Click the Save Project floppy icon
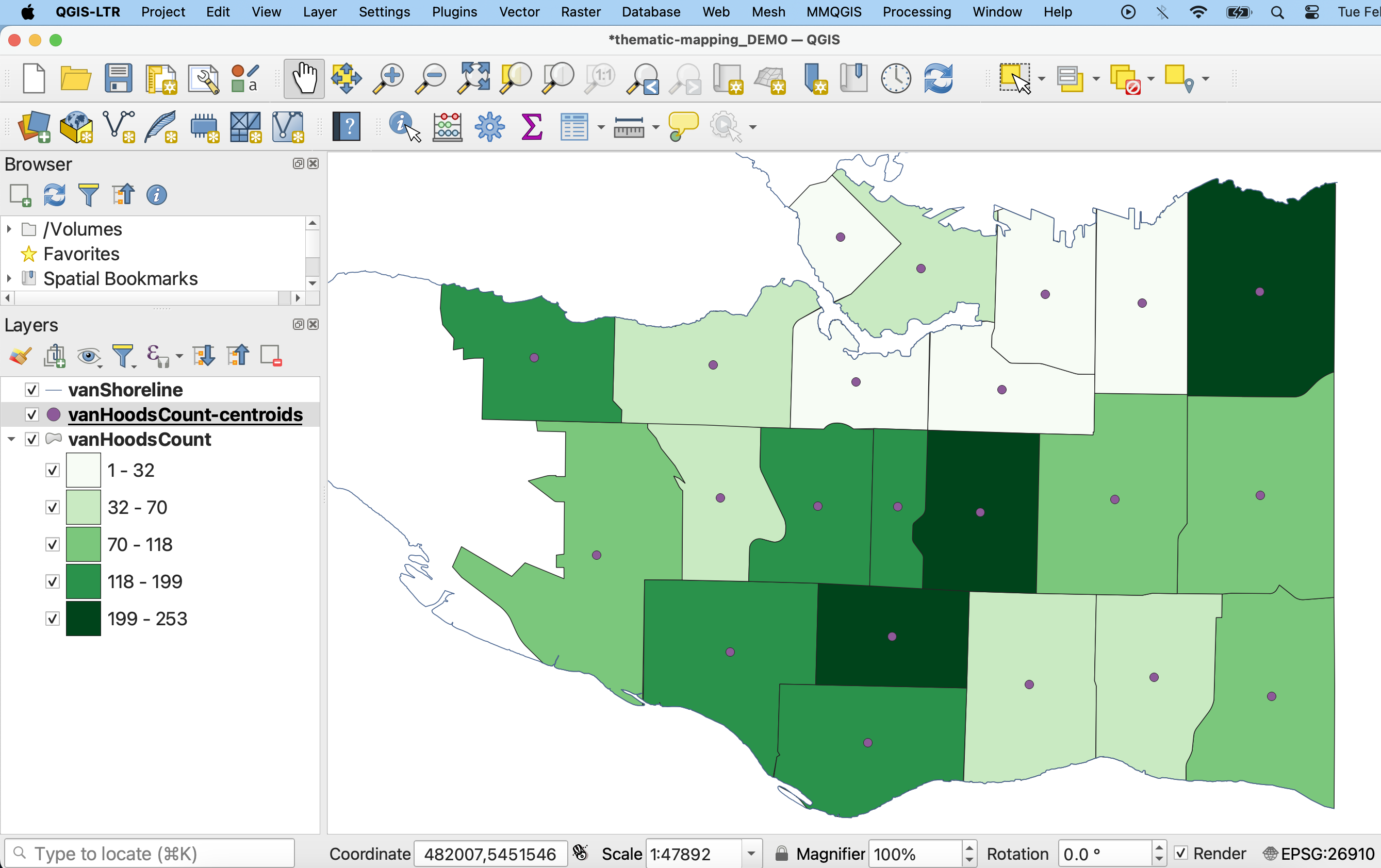 pos(118,78)
